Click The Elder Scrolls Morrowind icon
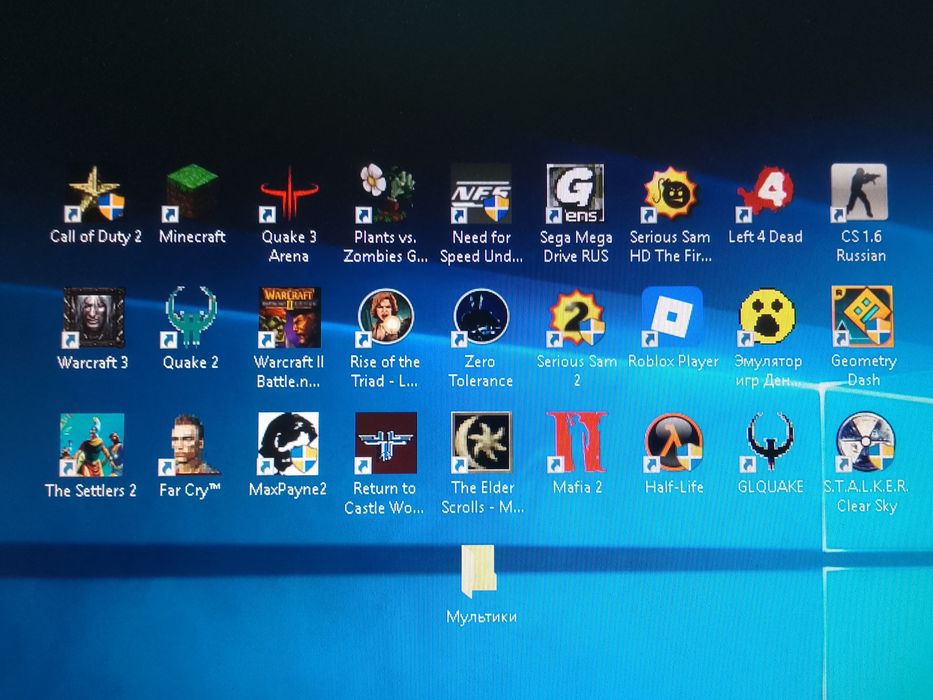Screen dimensions: 933x700 (481, 443)
